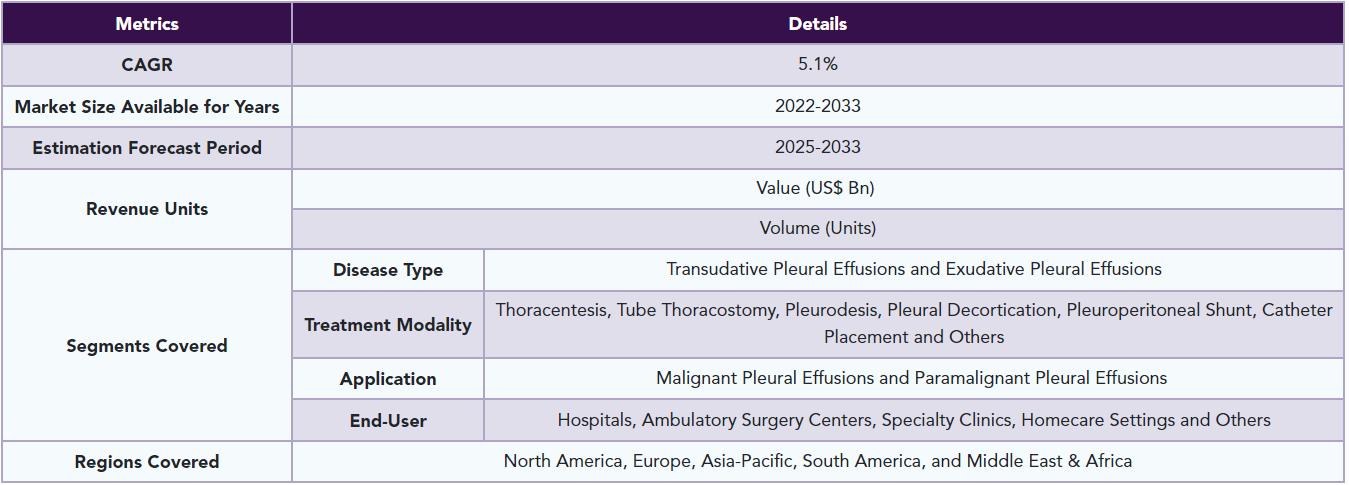Click the 2025-2033 forecast value
This screenshot has width=1349, height=485.
point(817,148)
